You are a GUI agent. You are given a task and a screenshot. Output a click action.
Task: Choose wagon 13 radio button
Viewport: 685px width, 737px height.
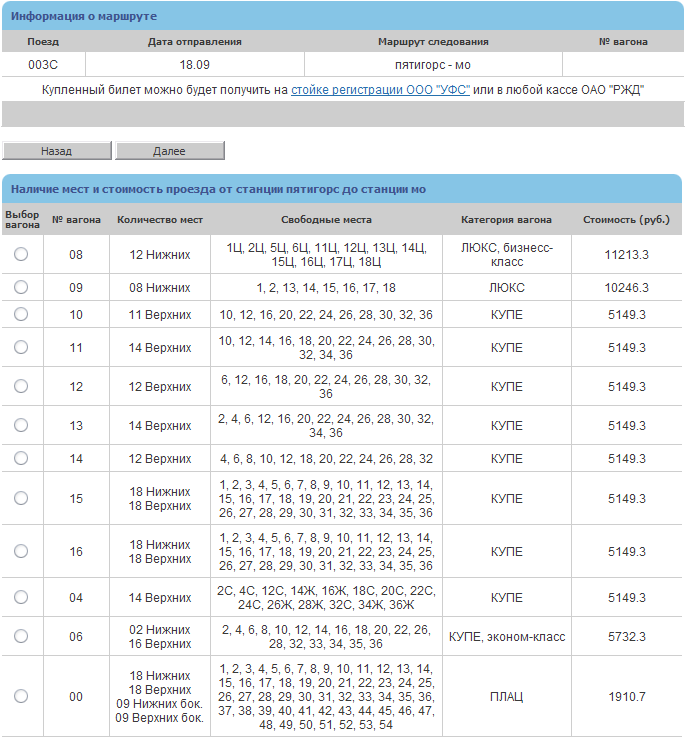[21, 426]
